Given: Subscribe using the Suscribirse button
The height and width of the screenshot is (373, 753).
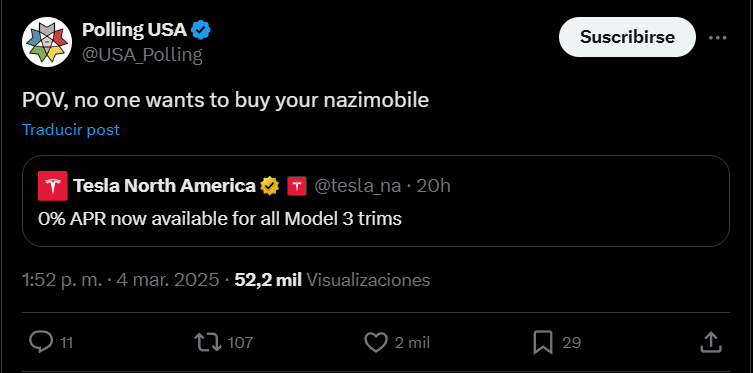Looking at the screenshot, I should [627, 37].
